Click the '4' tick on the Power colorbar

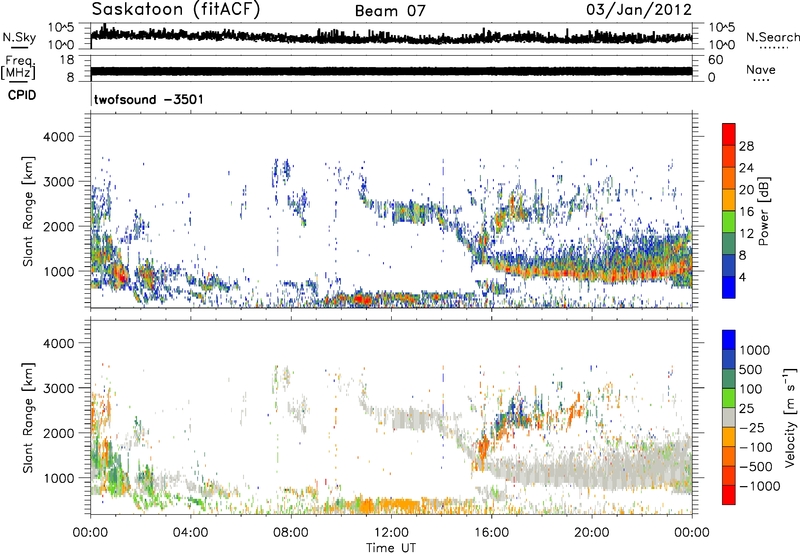pos(742,277)
